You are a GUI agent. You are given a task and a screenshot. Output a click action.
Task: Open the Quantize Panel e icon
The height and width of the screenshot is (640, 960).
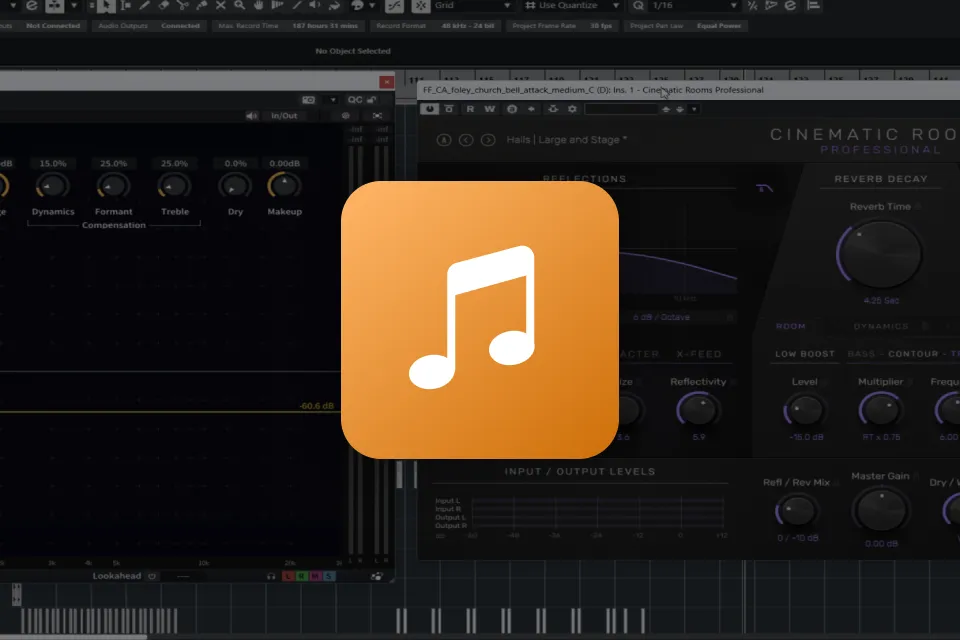click(790, 6)
